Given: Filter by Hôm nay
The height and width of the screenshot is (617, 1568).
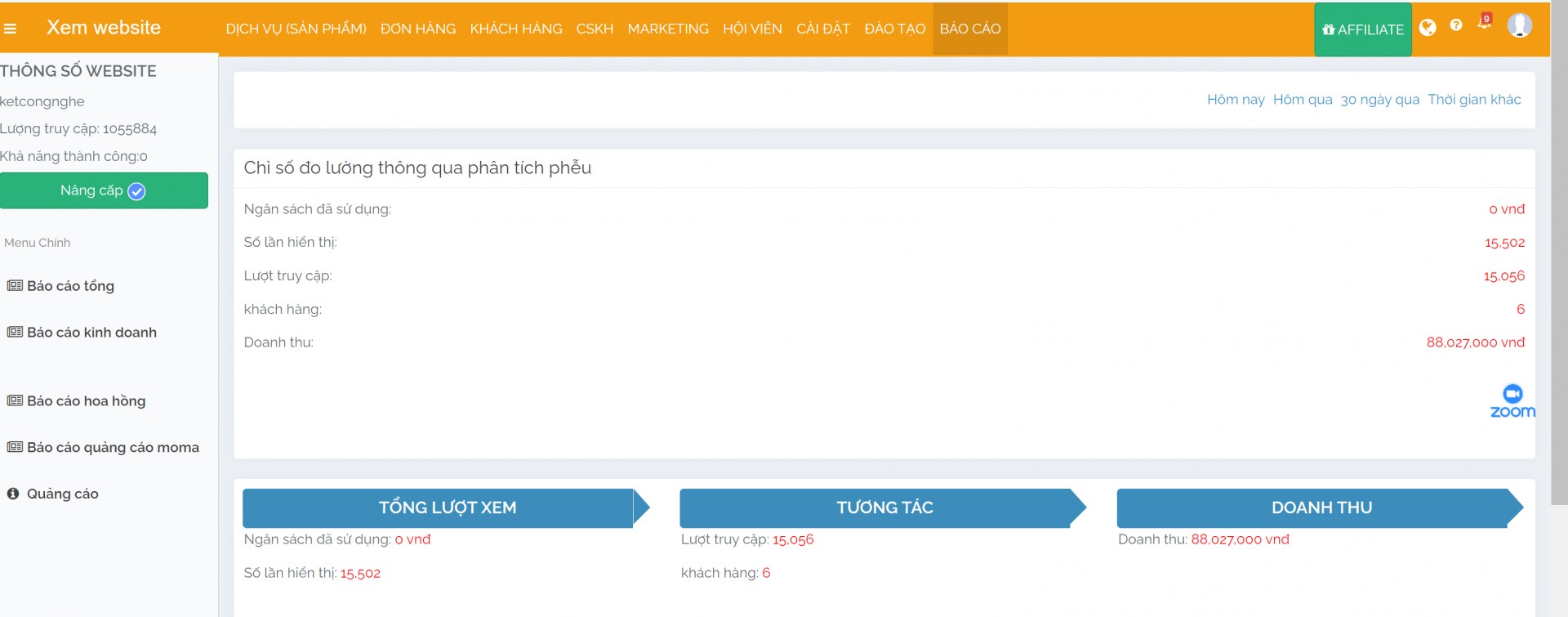Looking at the screenshot, I should (1236, 100).
